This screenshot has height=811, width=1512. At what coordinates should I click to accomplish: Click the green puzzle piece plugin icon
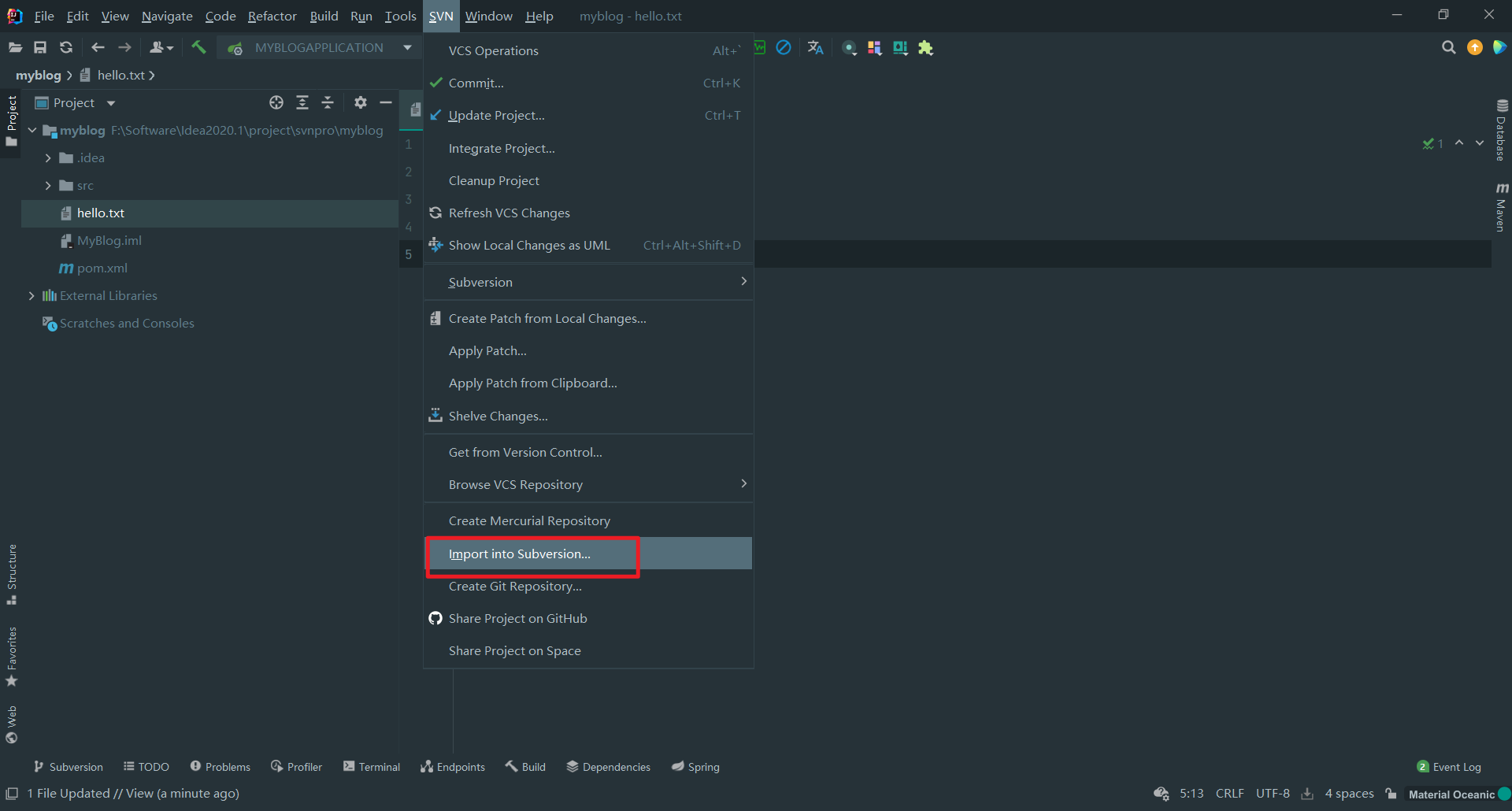(925, 48)
